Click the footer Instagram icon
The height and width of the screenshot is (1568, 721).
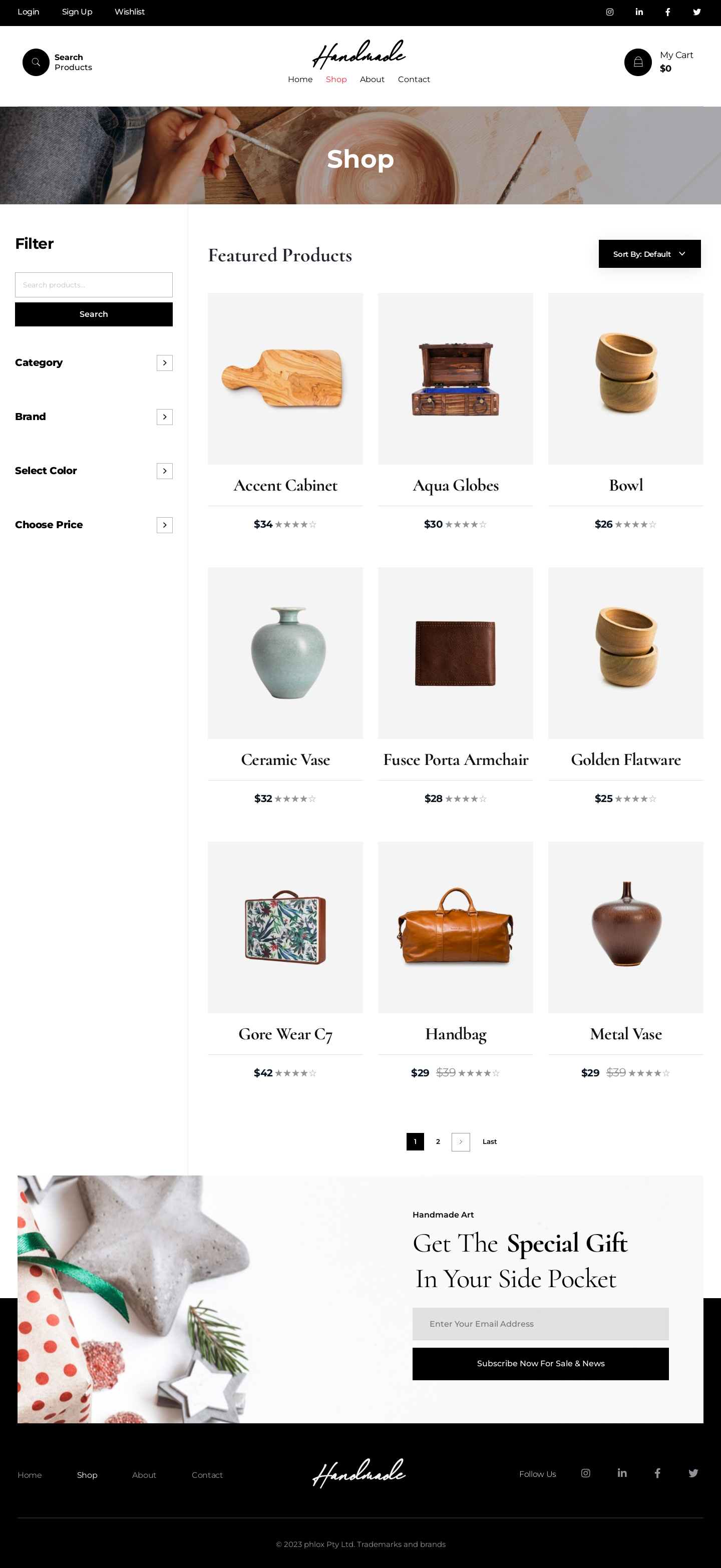click(585, 1473)
